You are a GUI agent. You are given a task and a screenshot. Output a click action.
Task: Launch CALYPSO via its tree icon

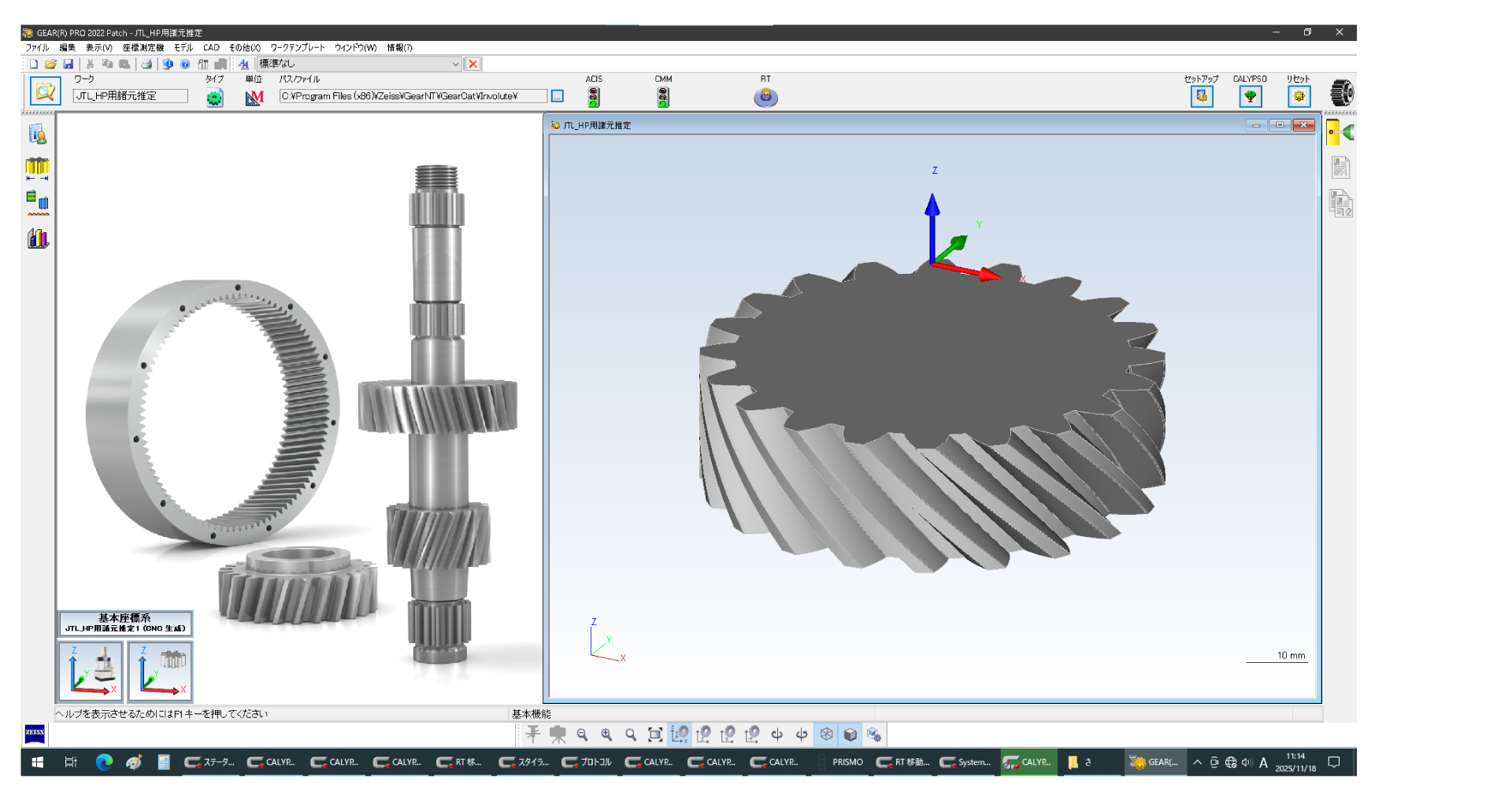pos(1251,95)
